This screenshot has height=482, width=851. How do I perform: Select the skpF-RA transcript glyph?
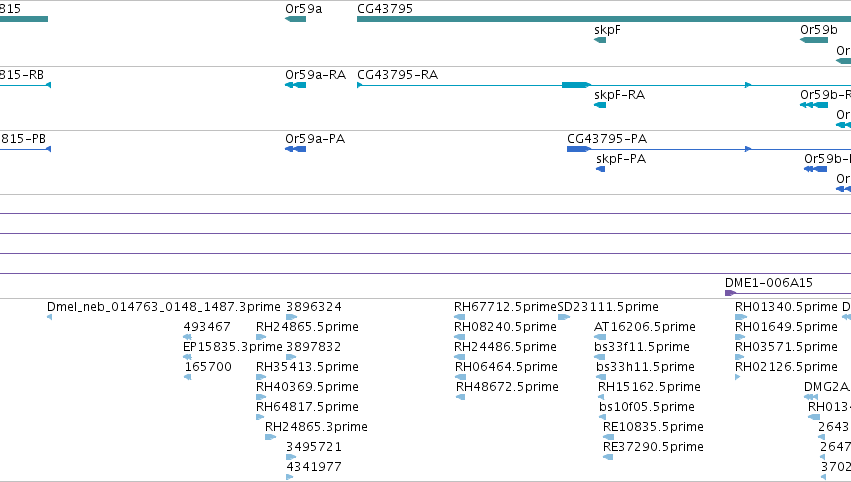(600, 105)
